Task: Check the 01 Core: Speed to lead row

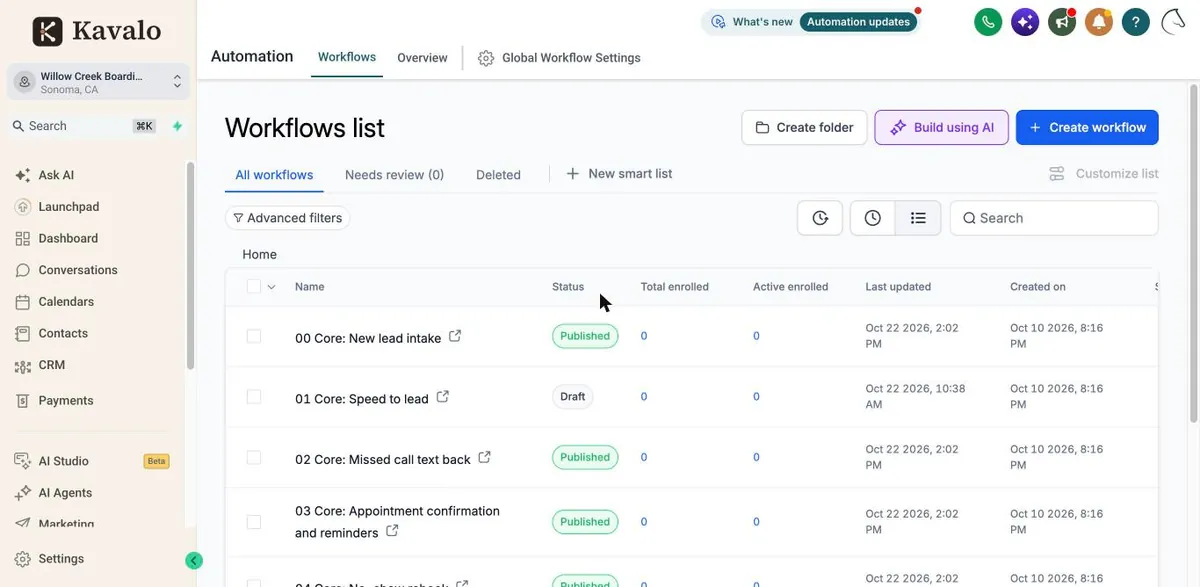Action: pos(253,397)
